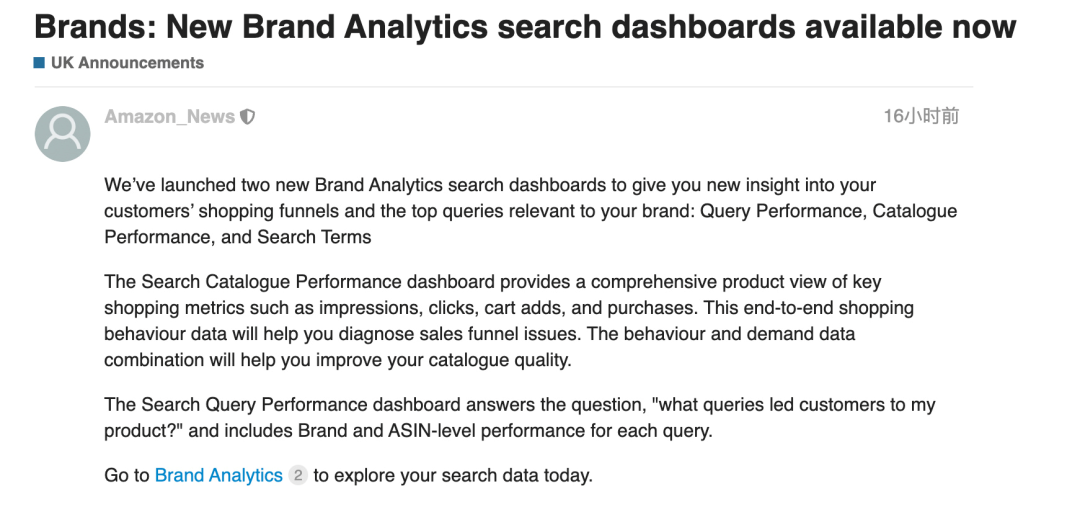Viewport: 1080px width, 520px height.
Task: Open the Amazon_News avatar
Action: (x=62, y=133)
